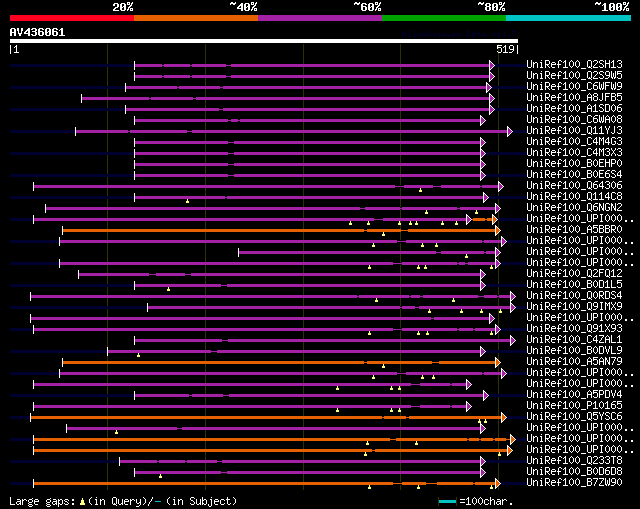The image size is (640, 509).
Task: Open hit UniRef100_A1SD06
Action: point(574,108)
